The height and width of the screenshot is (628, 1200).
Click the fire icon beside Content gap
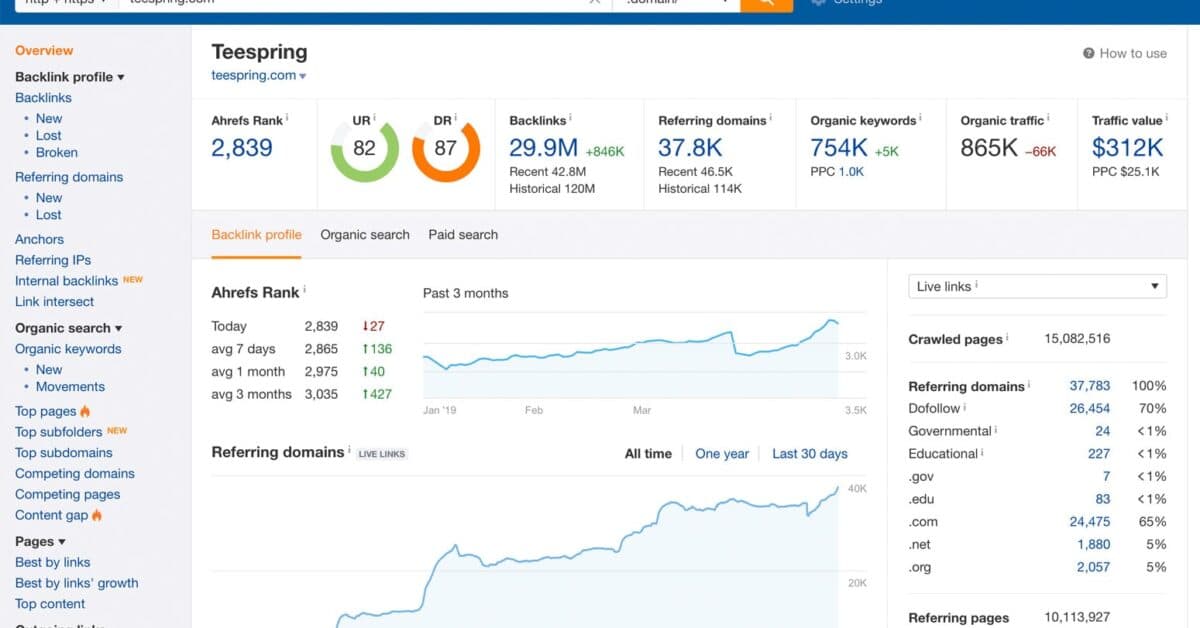pyautogui.click(x=97, y=515)
